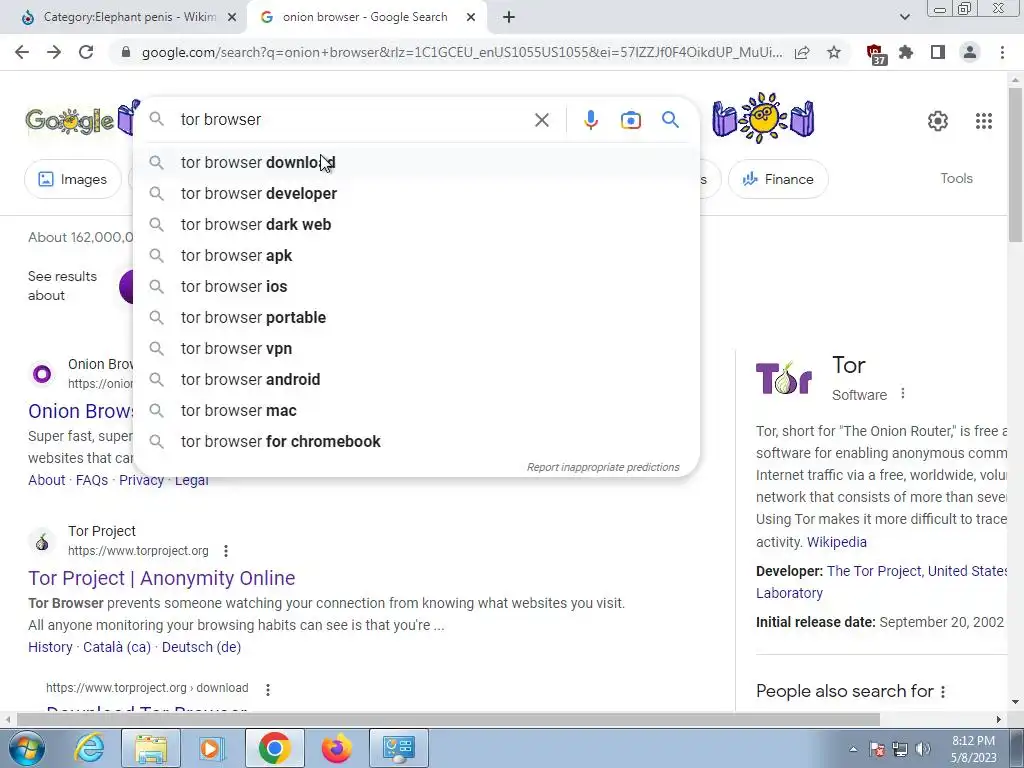Click the browser forward arrow

54,52
